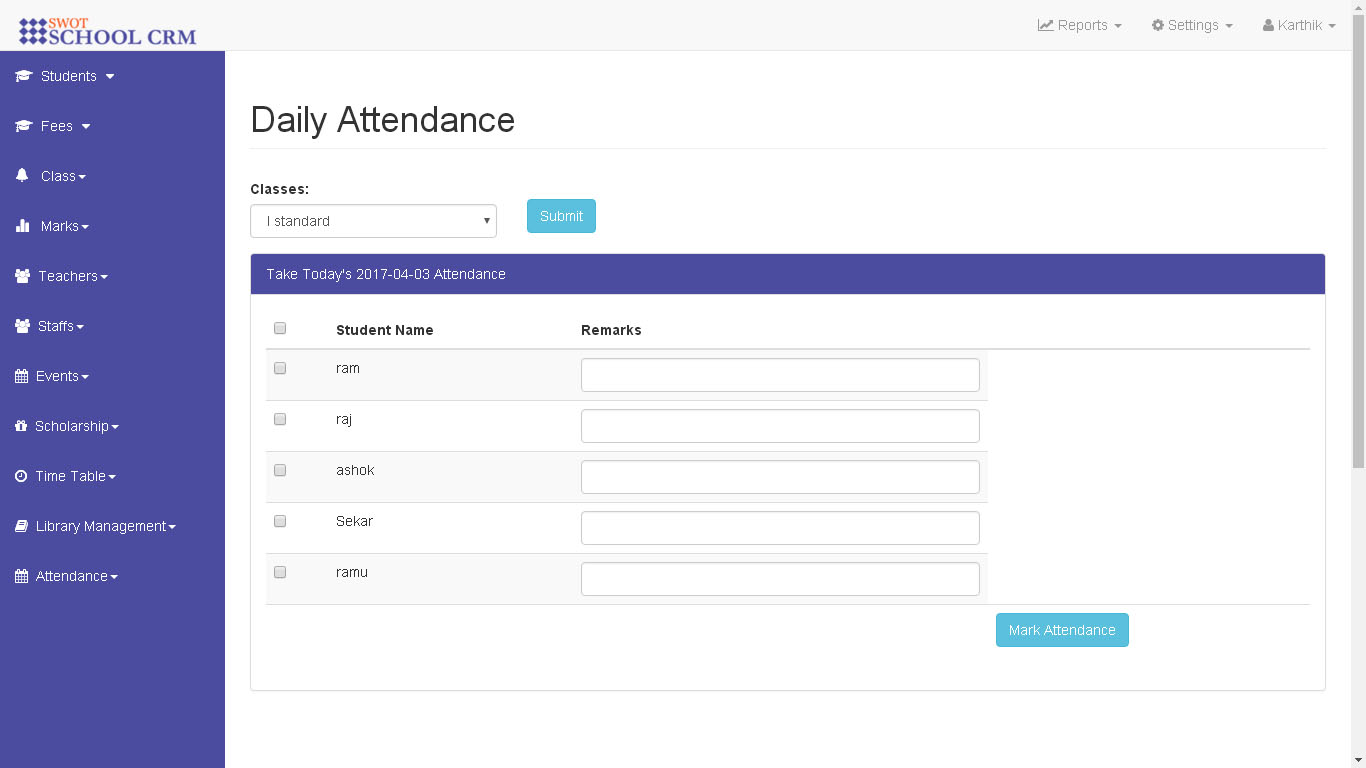Click the clock icon next to Time Table
This screenshot has width=1366, height=768.
coord(21,476)
